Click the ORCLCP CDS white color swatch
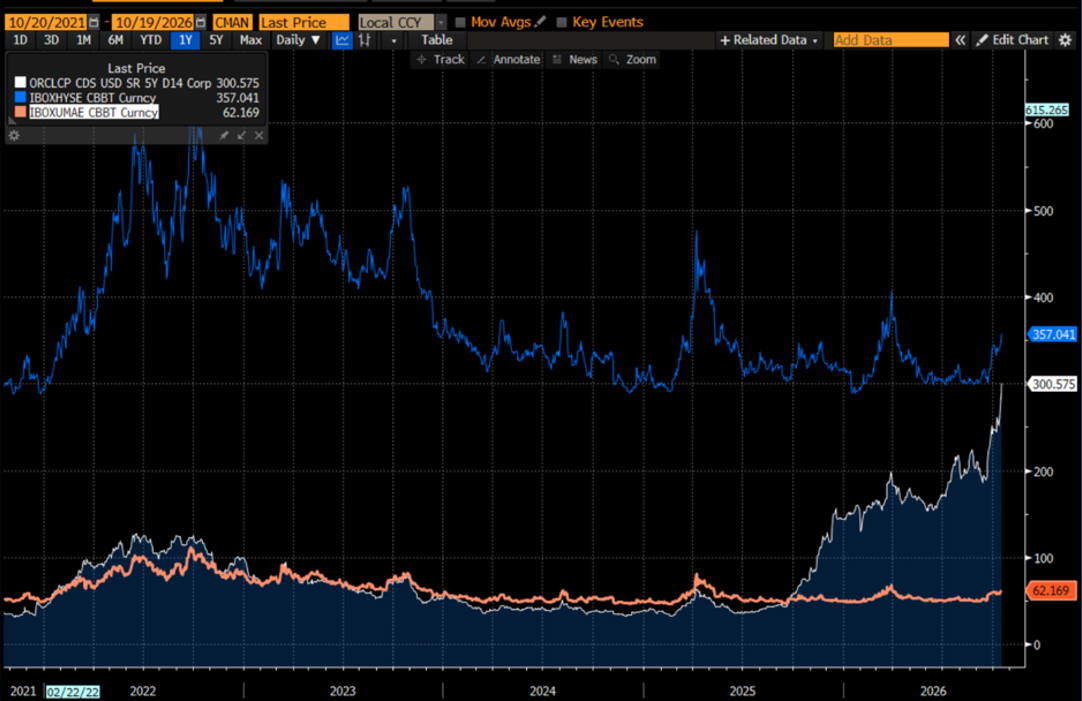The width and height of the screenshot is (1082, 701). (x=21, y=83)
